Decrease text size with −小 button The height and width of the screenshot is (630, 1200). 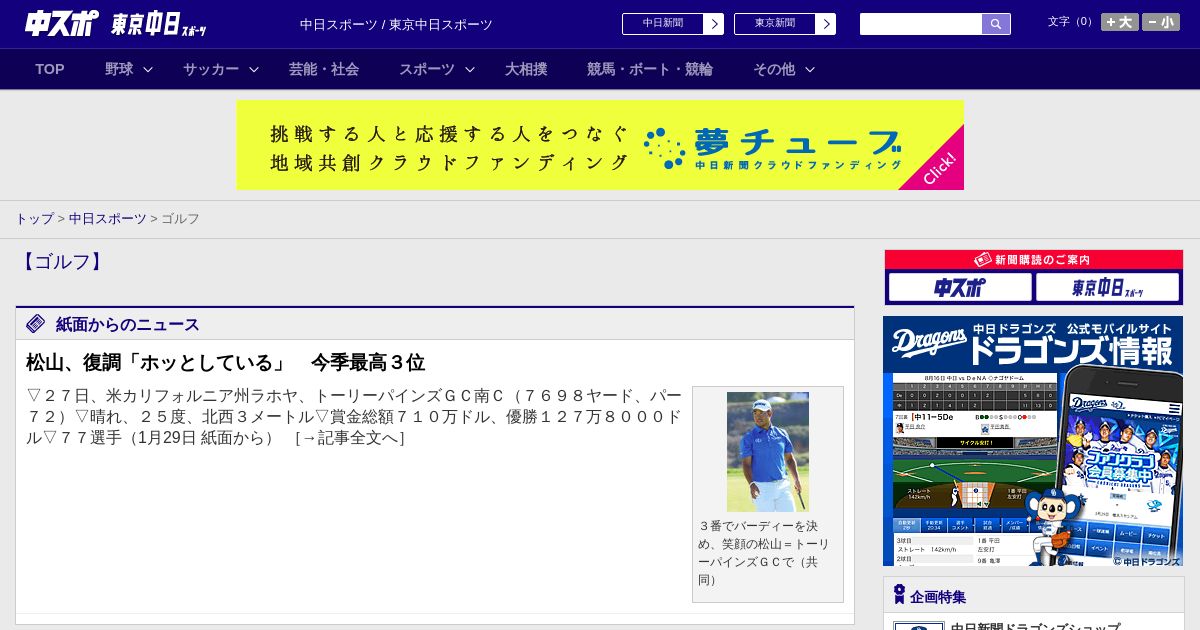pyautogui.click(x=1161, y=22)
